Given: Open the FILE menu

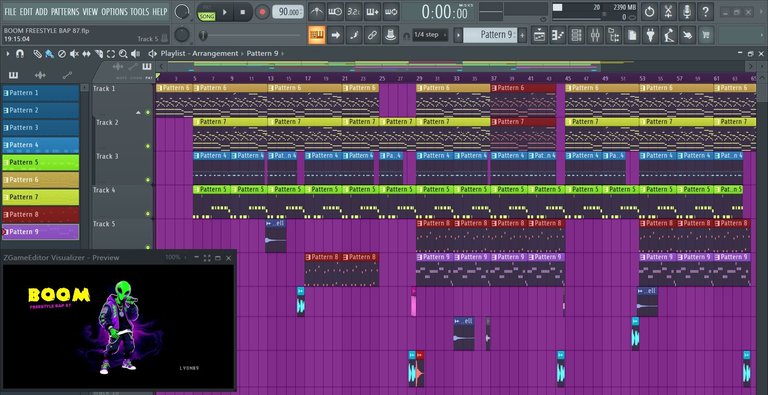Looking at the screenshot, I should (x=10, y=11).
